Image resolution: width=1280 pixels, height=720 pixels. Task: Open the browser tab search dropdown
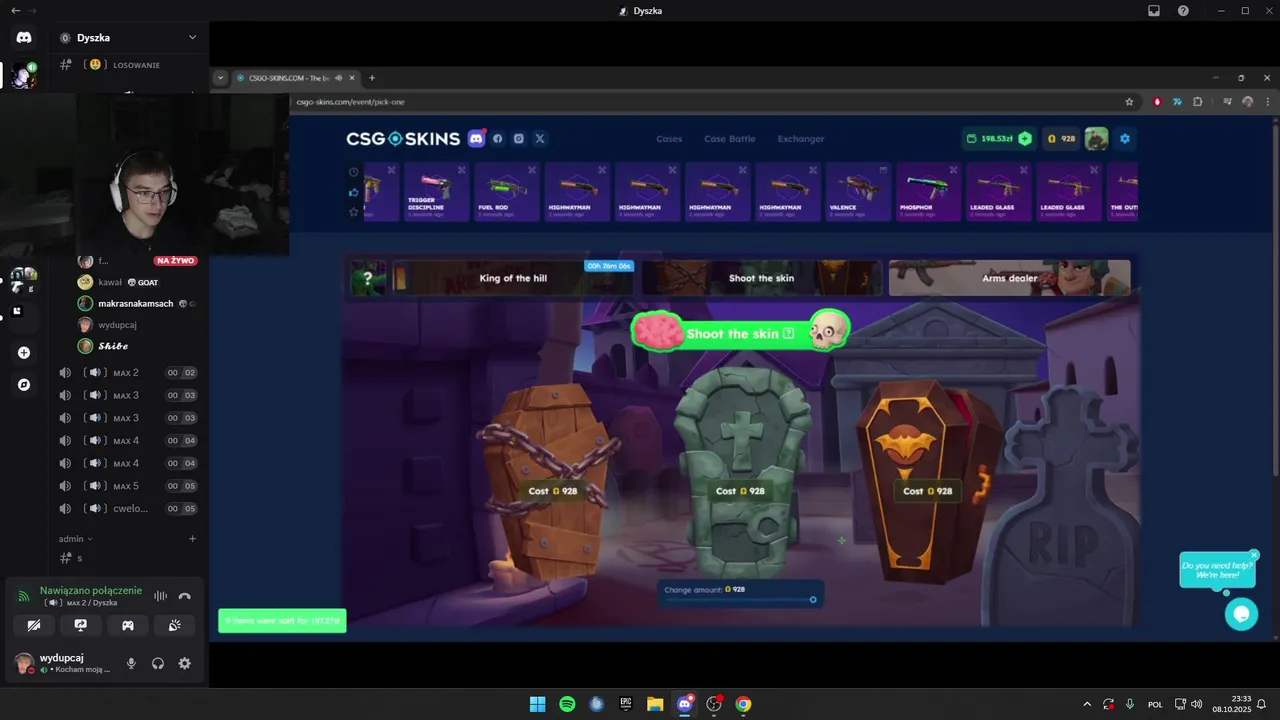pos(220,78)
